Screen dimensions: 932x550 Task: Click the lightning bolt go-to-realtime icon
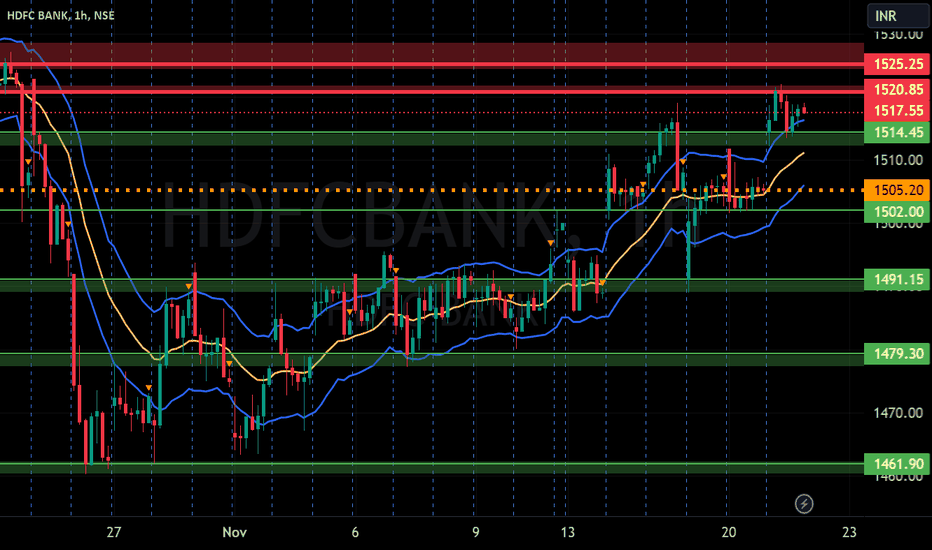point(804,504)
